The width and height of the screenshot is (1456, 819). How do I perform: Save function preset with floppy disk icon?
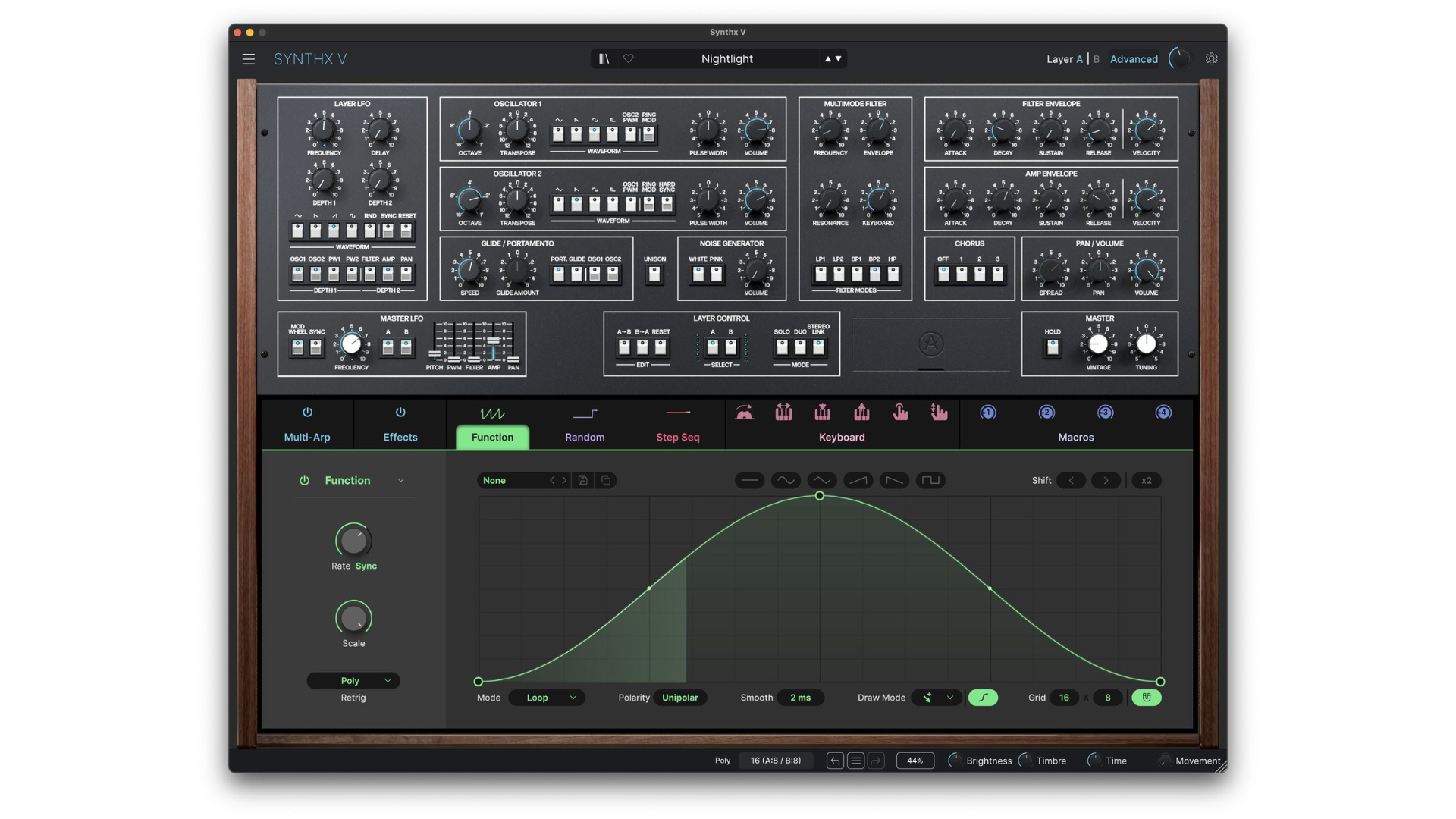(x=582, y=480)
